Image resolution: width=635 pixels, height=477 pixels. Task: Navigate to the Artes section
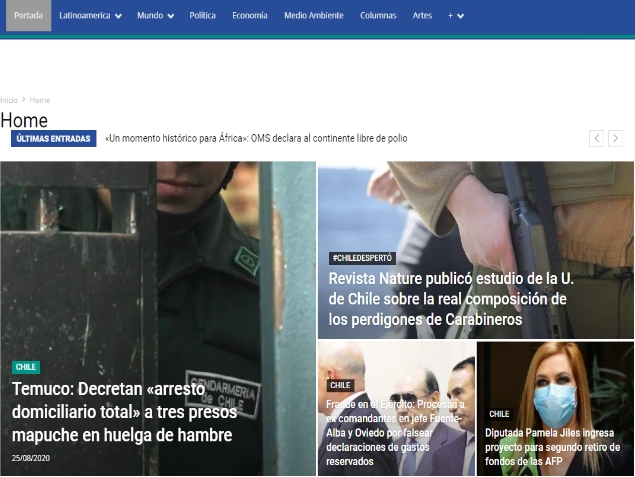click(x=422, y=16)
